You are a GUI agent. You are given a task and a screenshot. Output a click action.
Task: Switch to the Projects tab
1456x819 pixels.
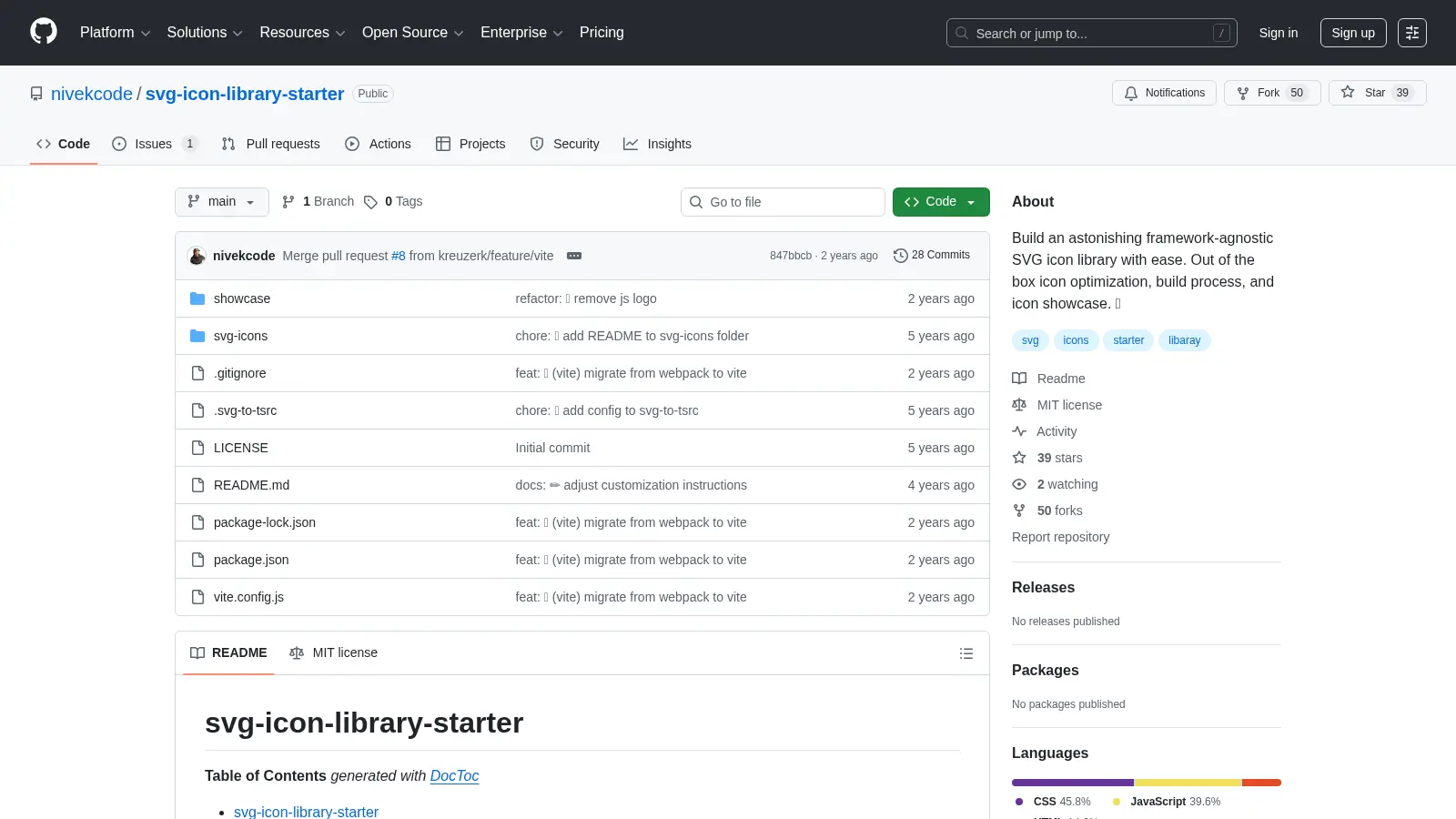point(470,144)
